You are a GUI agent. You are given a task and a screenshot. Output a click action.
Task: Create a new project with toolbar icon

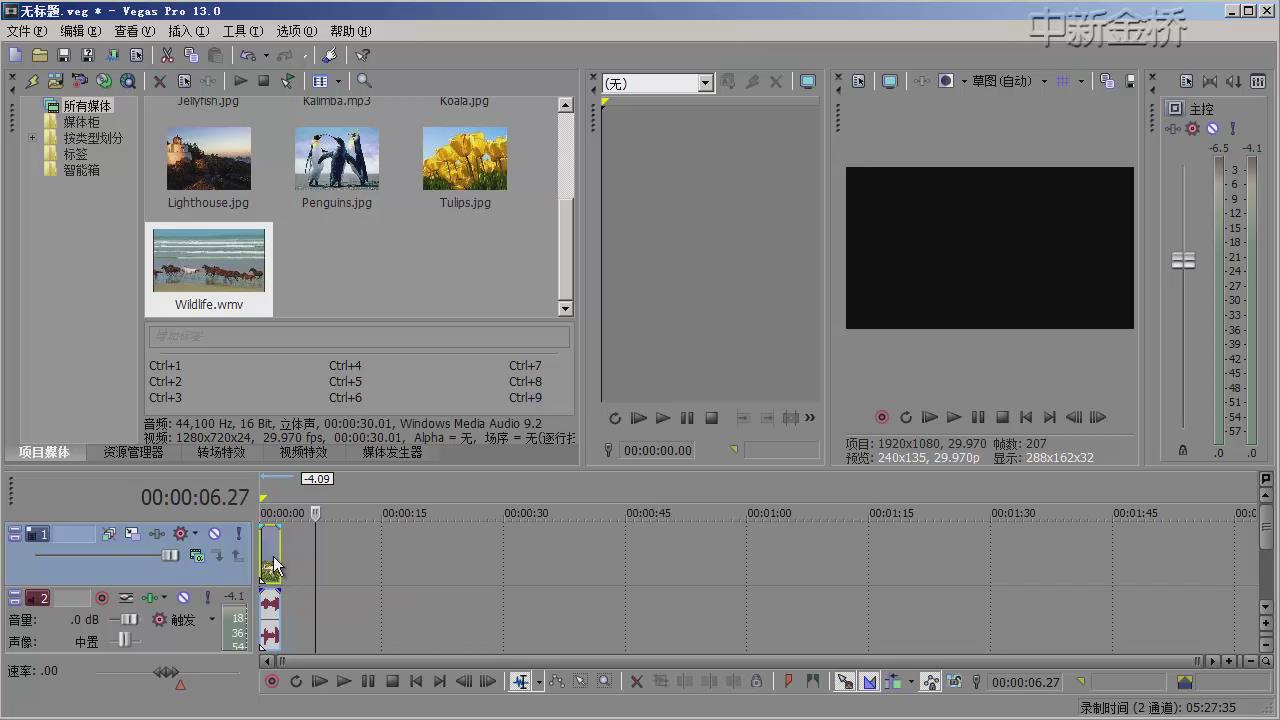pyautogui.click(x=15, y=56)
